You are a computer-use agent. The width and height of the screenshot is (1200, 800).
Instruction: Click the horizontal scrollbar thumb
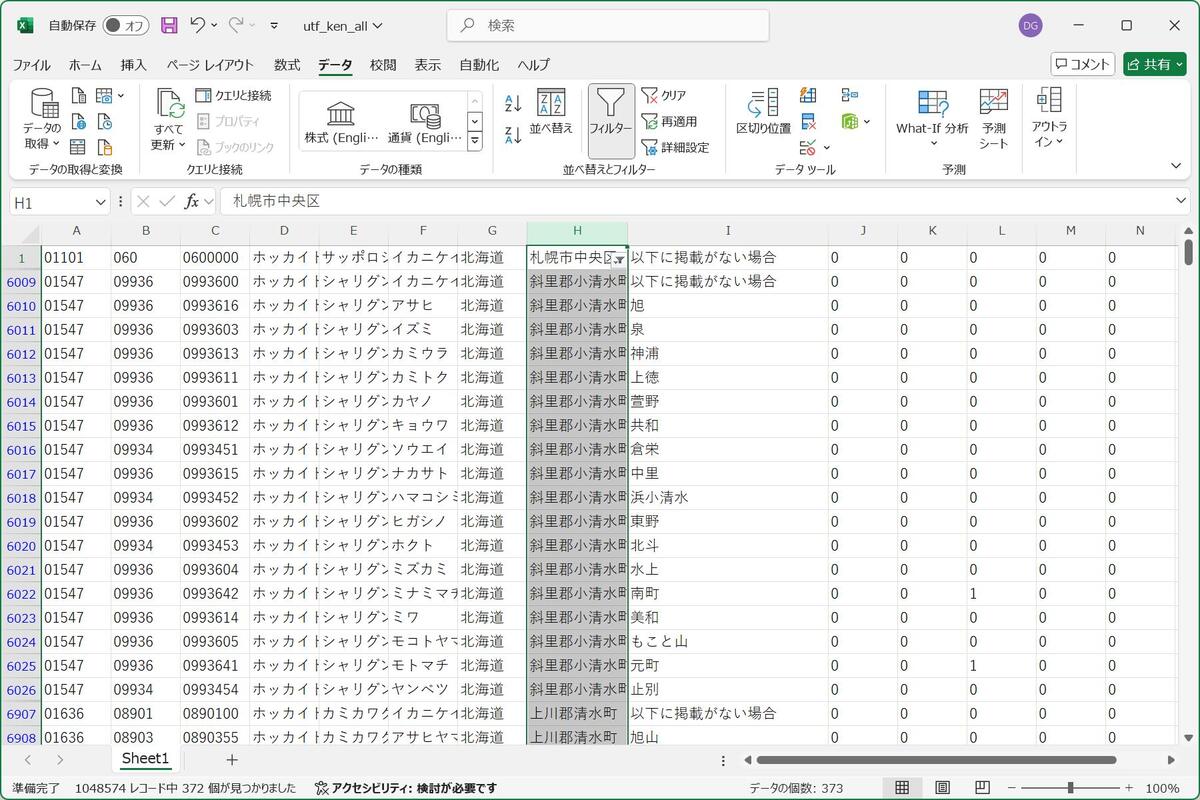pyautogui.click(x=936, y=760)
